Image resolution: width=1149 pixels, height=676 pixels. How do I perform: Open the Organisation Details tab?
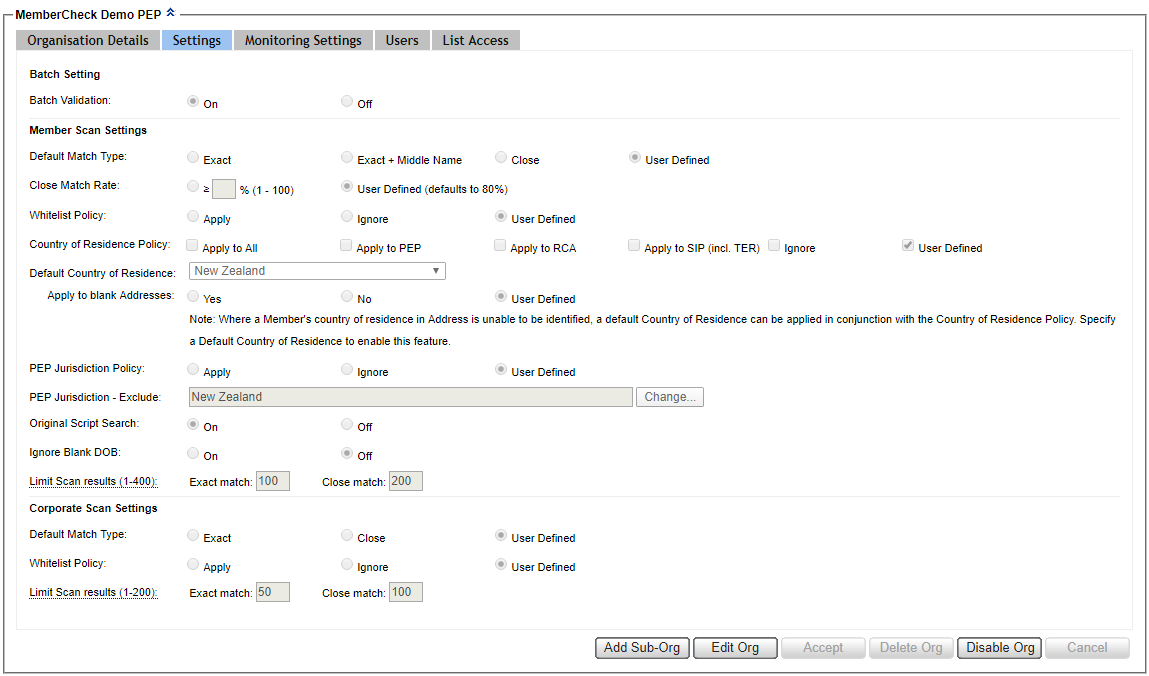point(88,40)
